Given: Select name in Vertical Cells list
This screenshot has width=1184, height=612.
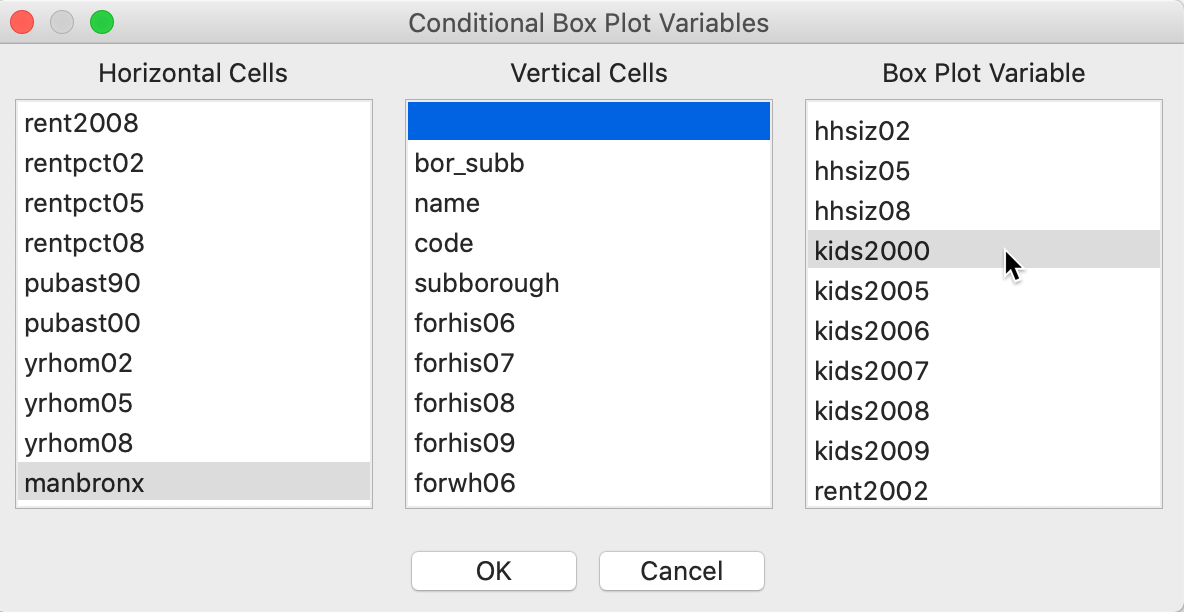Looking at the screenshot, I should 447,203.
